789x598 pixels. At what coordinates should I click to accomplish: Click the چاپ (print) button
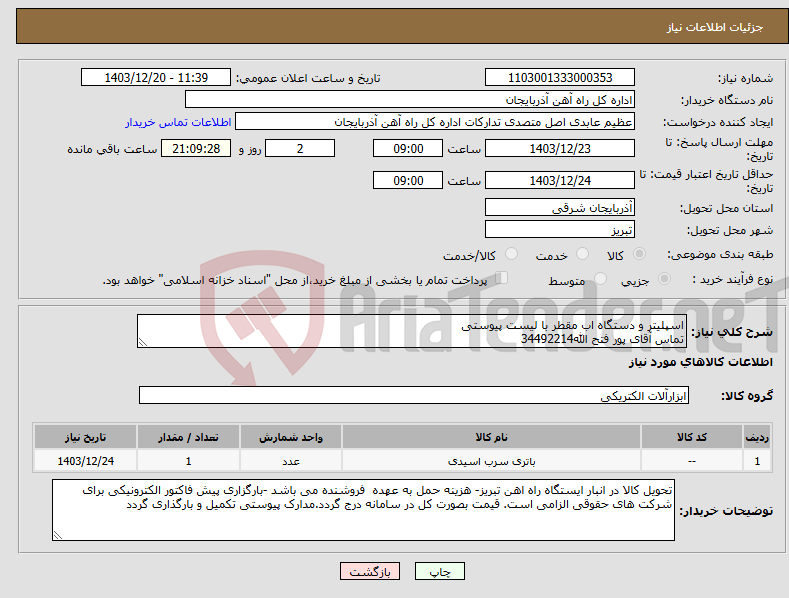439,571
